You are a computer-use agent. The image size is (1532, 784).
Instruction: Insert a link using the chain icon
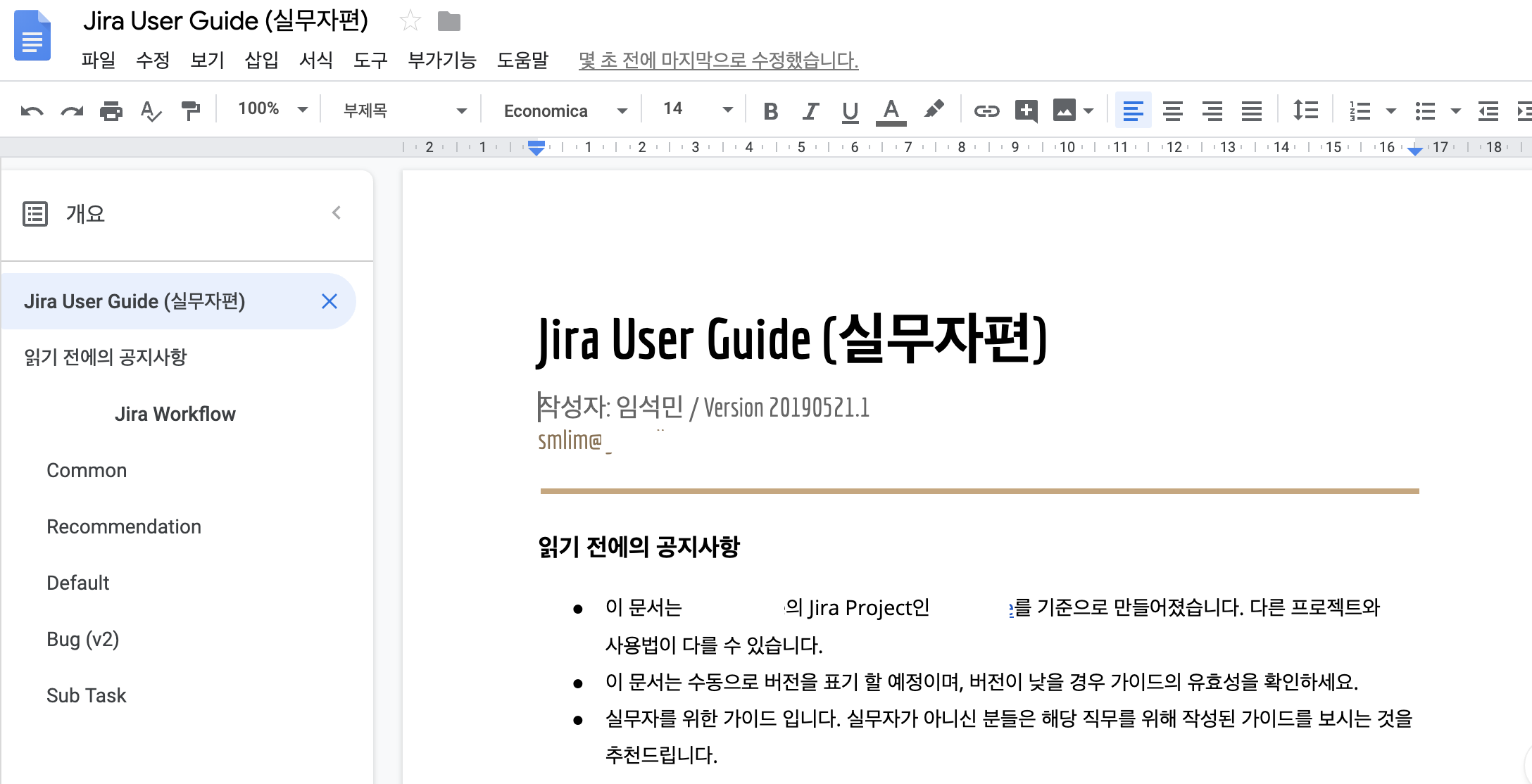coord(986,111)
